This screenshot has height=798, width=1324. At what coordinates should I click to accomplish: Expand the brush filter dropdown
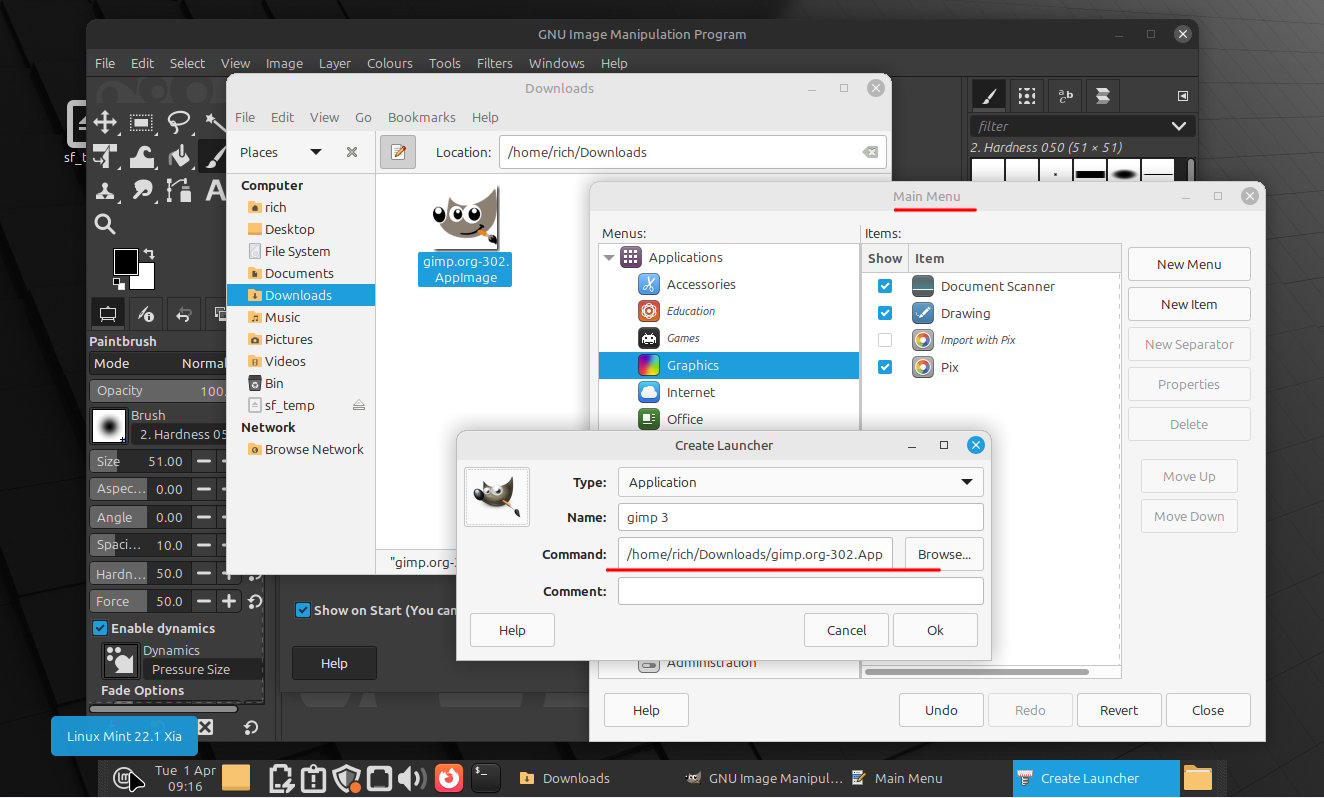1178,126
